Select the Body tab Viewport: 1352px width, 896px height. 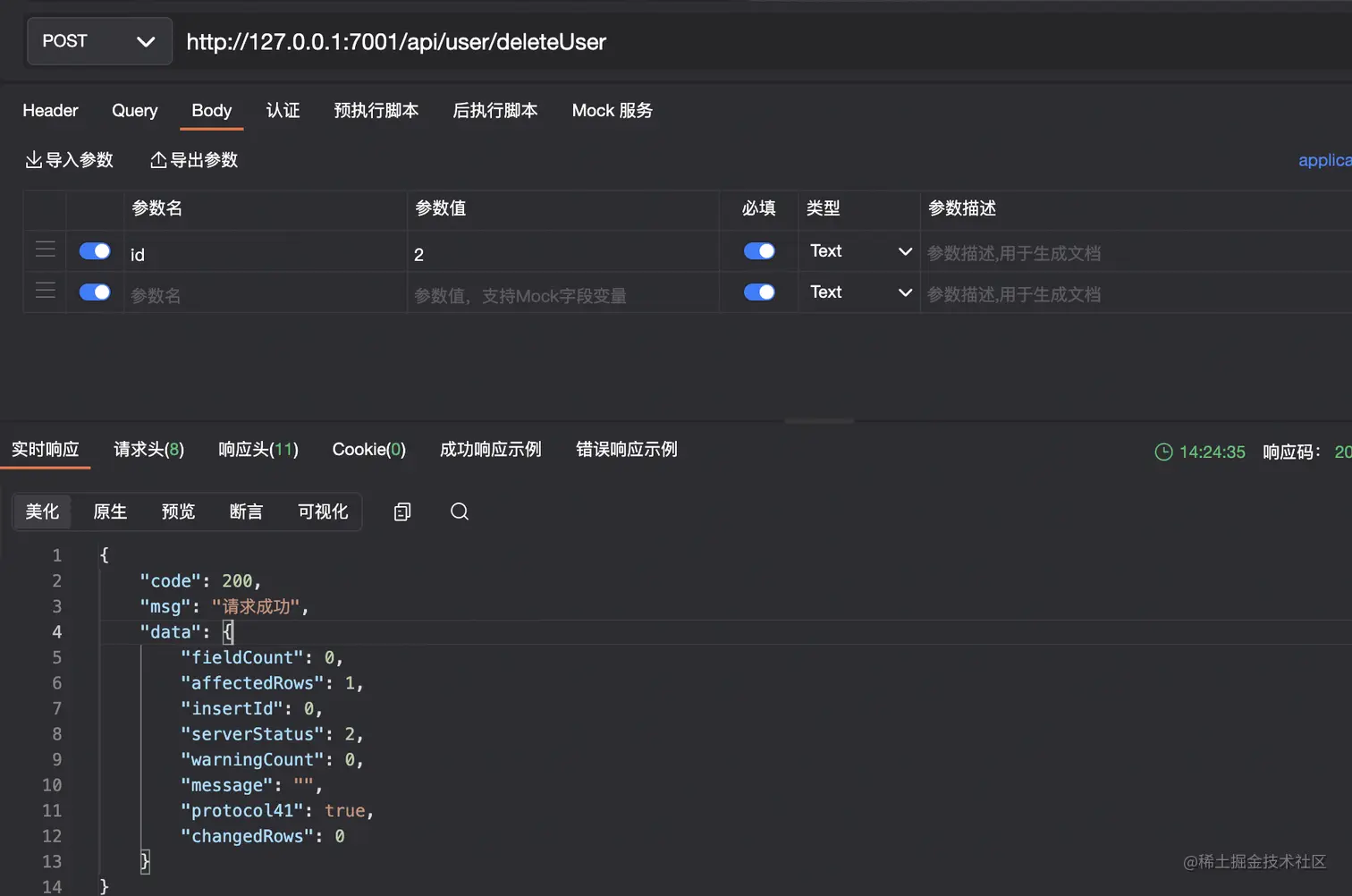(x=212, y=111)
